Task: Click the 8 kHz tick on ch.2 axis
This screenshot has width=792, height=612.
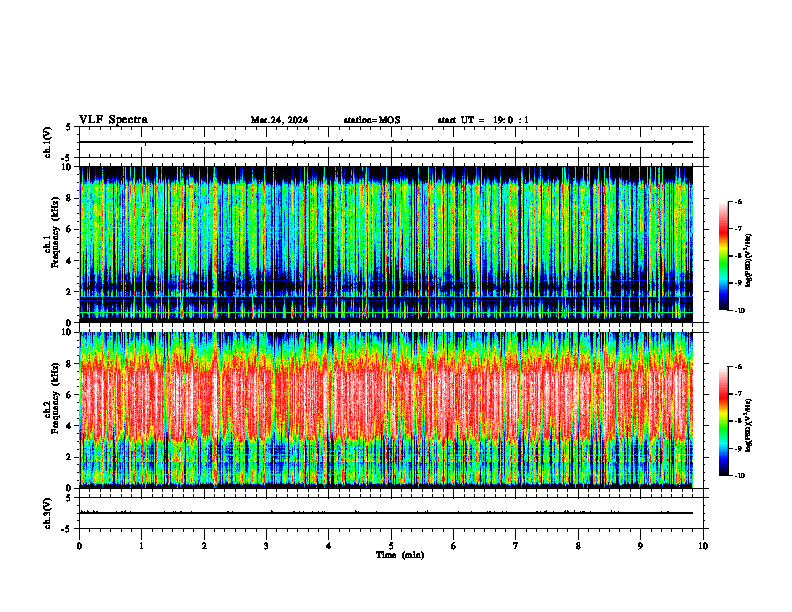Action: (x=70, y=364)
